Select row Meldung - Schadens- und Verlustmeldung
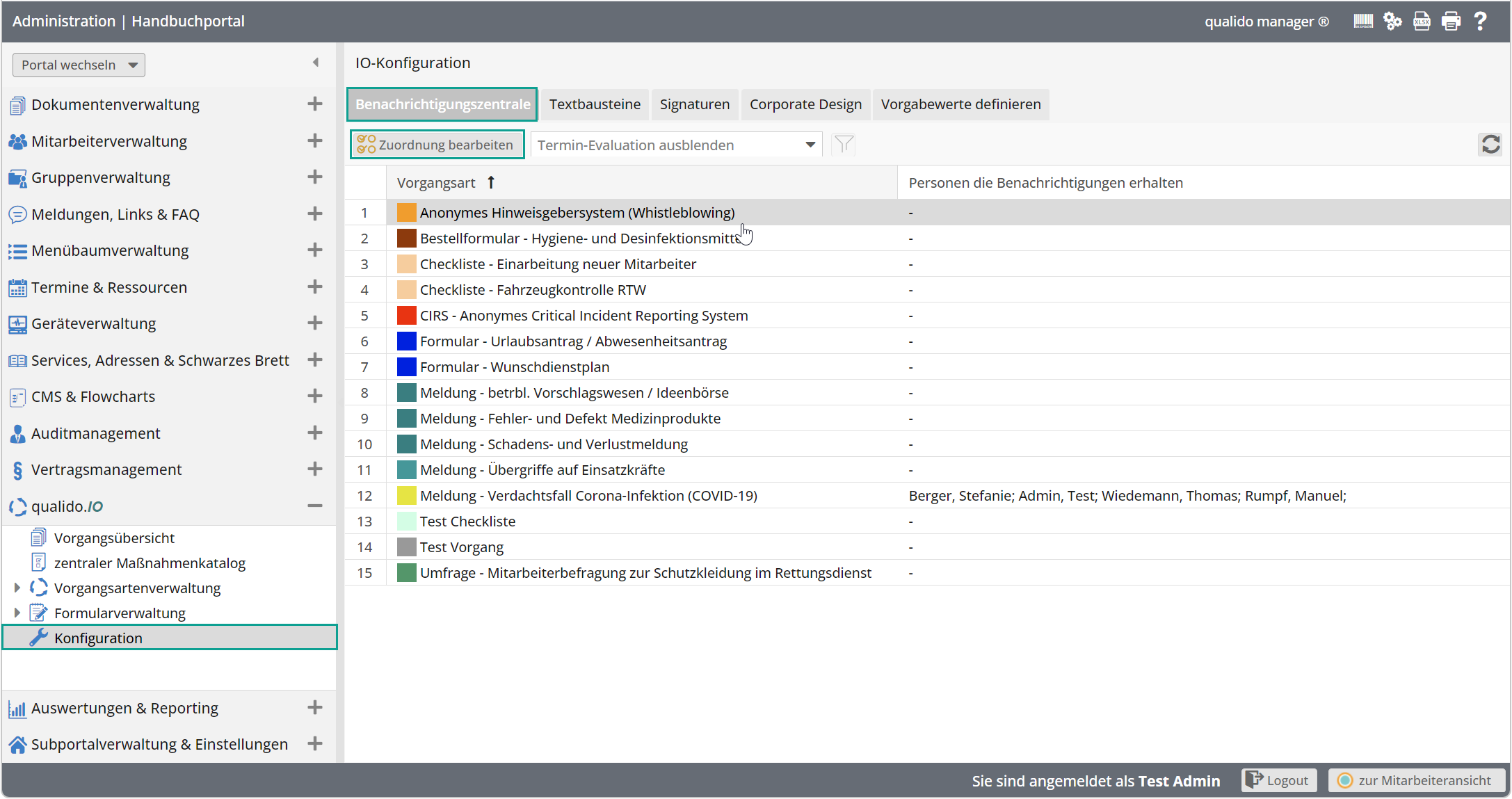 927,444
